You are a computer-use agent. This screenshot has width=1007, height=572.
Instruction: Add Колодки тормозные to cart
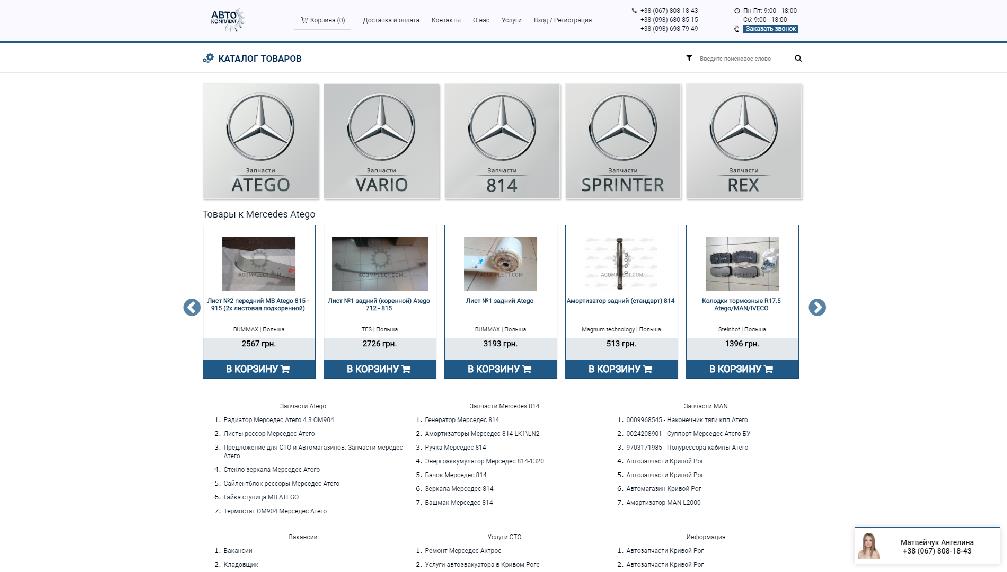click(742, 369)
